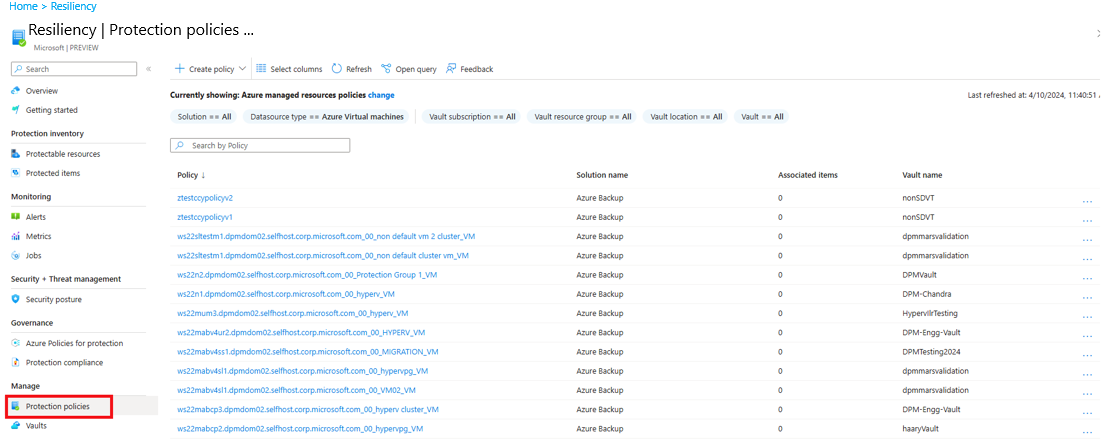Open more options for HypervllrTesting row

coord(1087,316)
